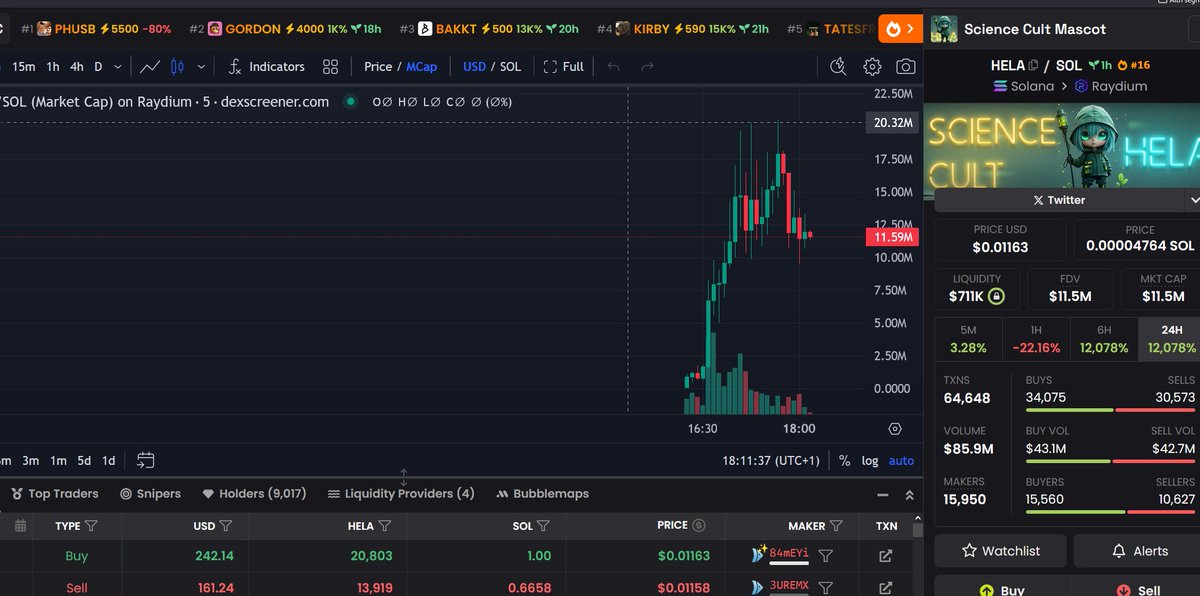Open chart settings gear
The image size is (1200, 596).
[x=872, y=67]
